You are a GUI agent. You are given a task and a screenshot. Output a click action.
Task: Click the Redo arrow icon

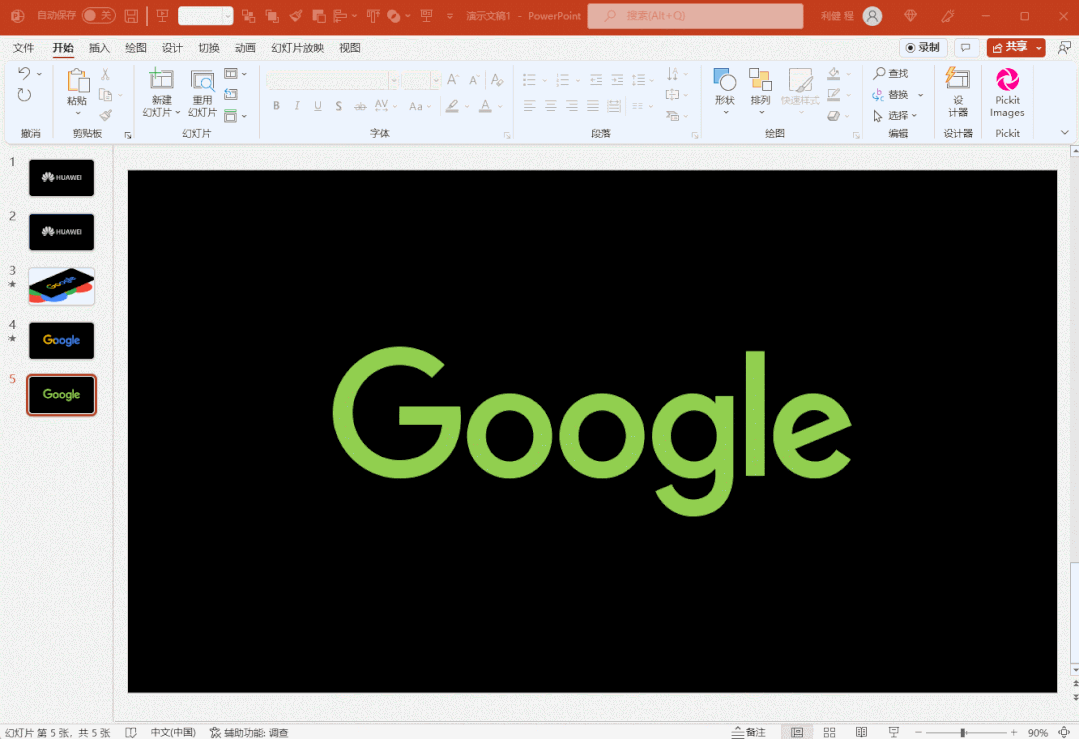pyautogui.click(x=24, y=95)
